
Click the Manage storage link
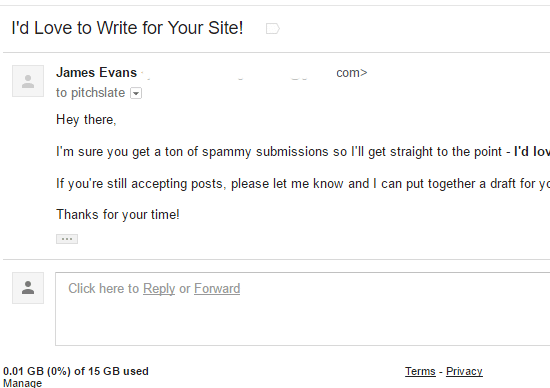click(x=22, y=383)
